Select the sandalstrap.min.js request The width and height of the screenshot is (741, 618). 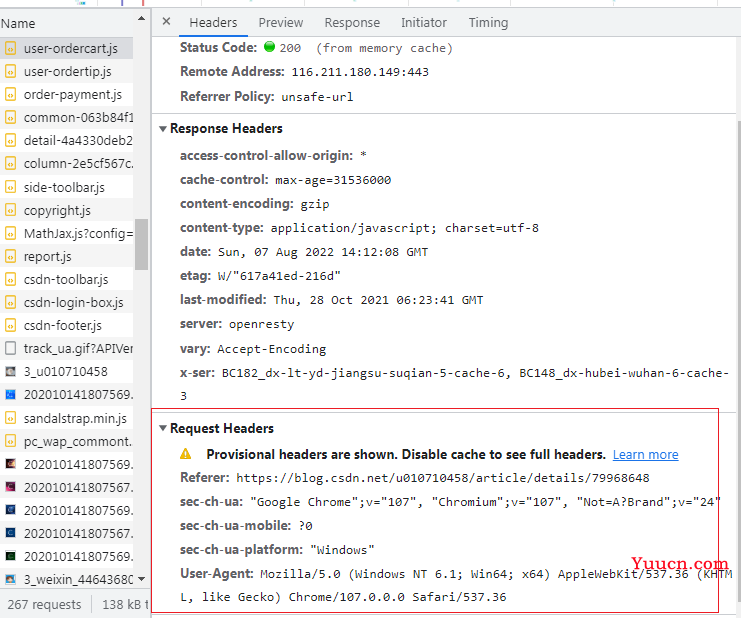click(67, 419)
